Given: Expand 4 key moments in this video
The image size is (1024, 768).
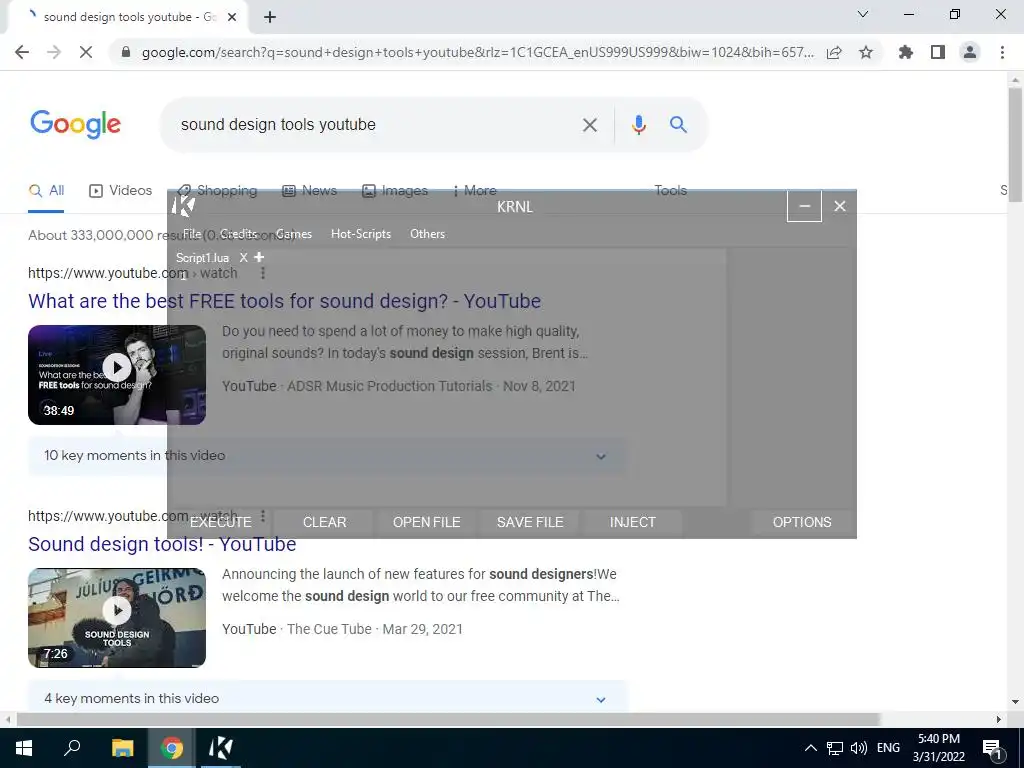Looking at the screenshot, I should pyautogui.click(x=327, y=697).
